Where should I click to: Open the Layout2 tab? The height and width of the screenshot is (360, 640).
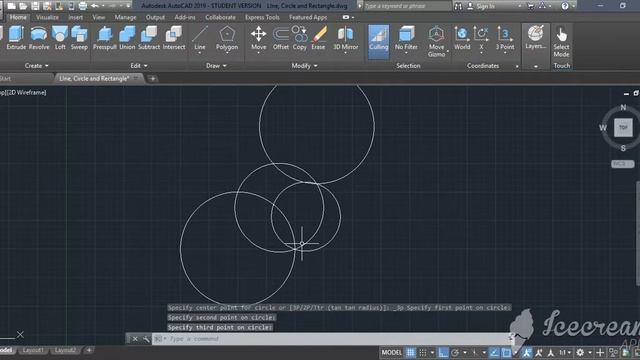click(x=65, y=350)
